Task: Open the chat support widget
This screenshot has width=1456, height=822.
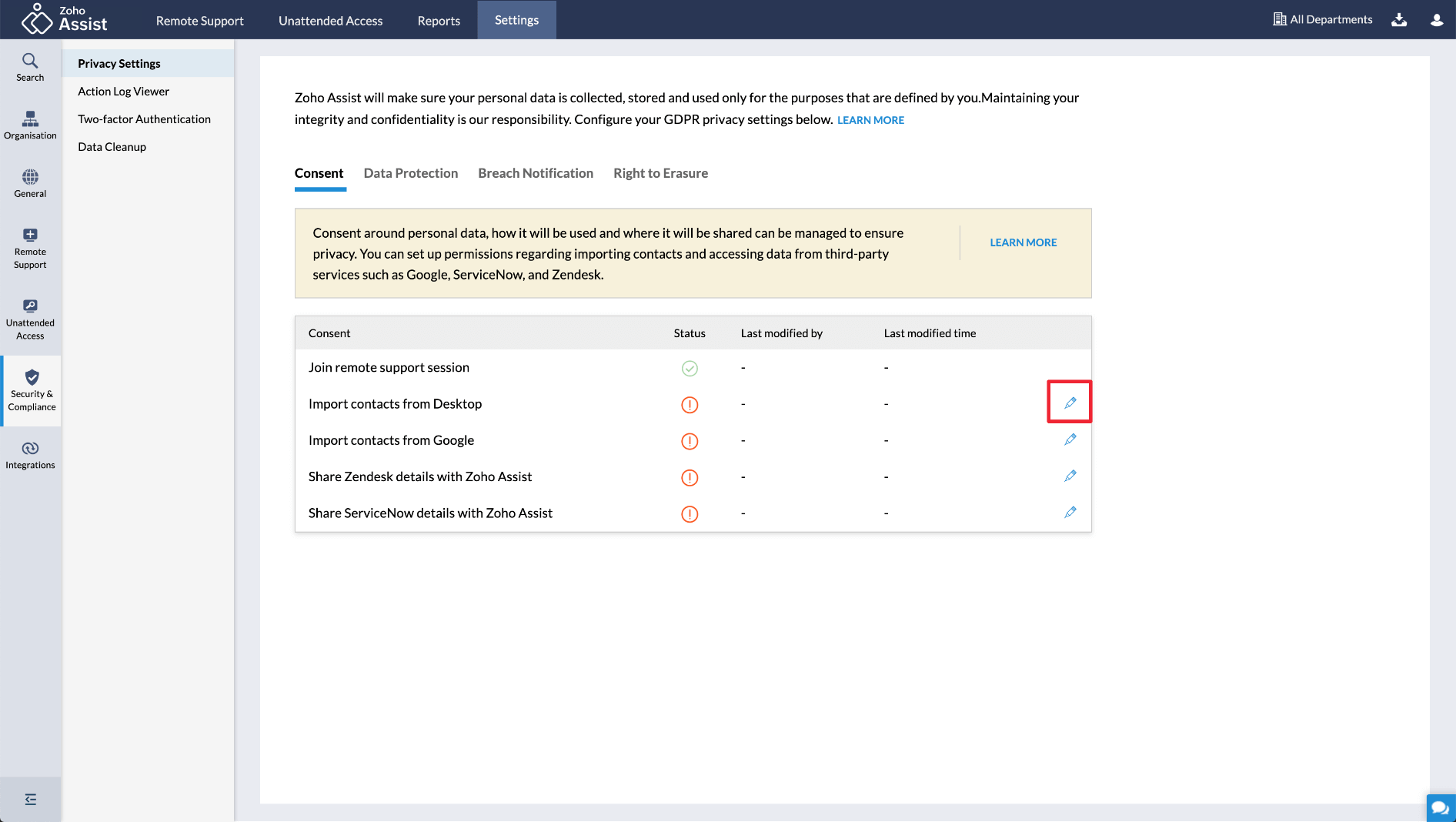Action: 1440,807
